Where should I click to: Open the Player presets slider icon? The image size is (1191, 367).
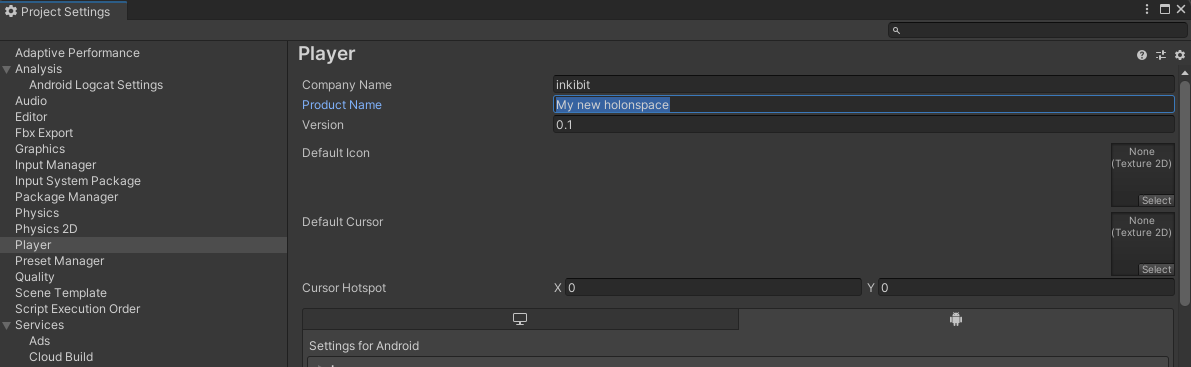coord(1160,55)
